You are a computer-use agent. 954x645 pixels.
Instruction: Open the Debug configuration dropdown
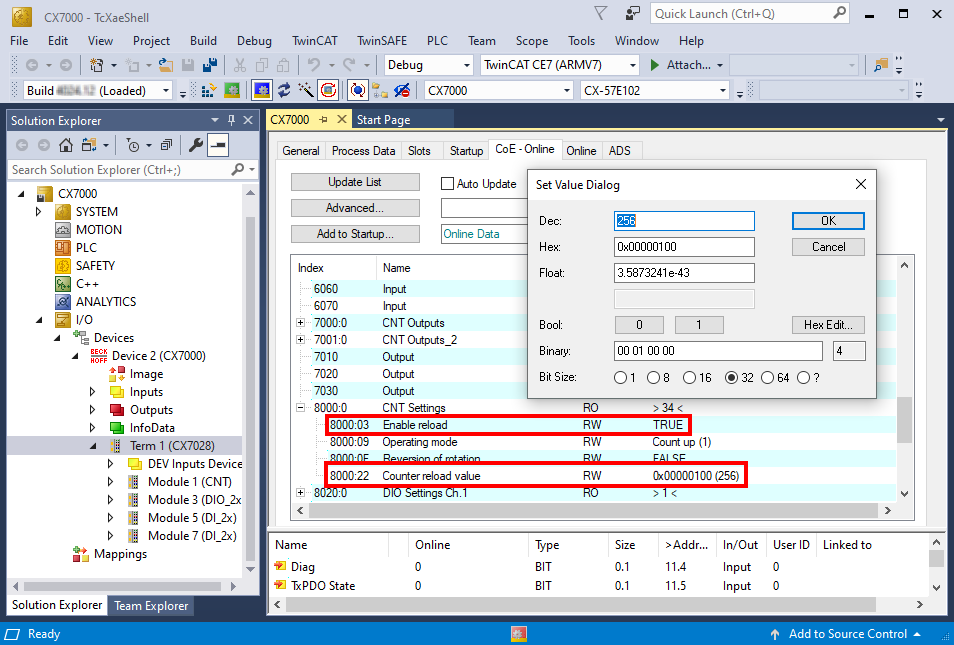click(467, 65)
